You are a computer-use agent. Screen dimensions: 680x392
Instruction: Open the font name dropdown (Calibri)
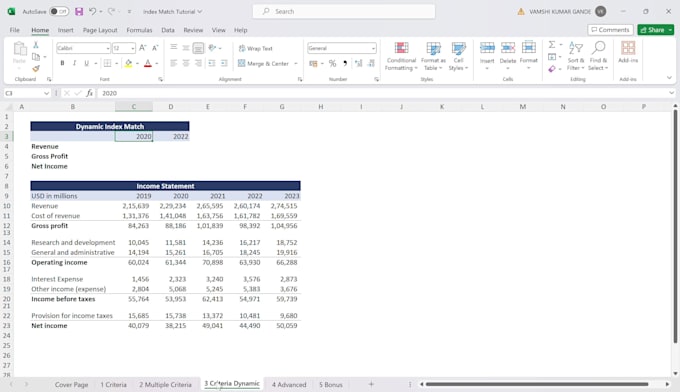(108, 49)
